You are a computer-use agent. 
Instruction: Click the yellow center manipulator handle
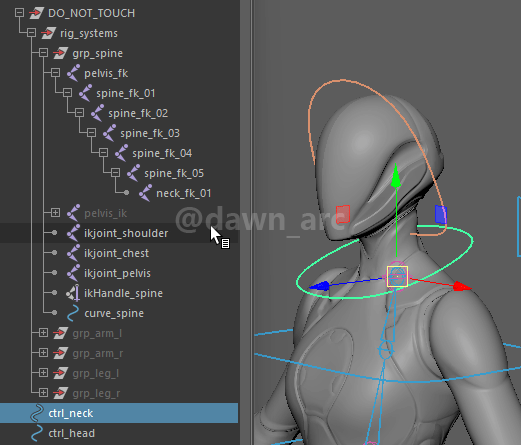tap(397, 276)
